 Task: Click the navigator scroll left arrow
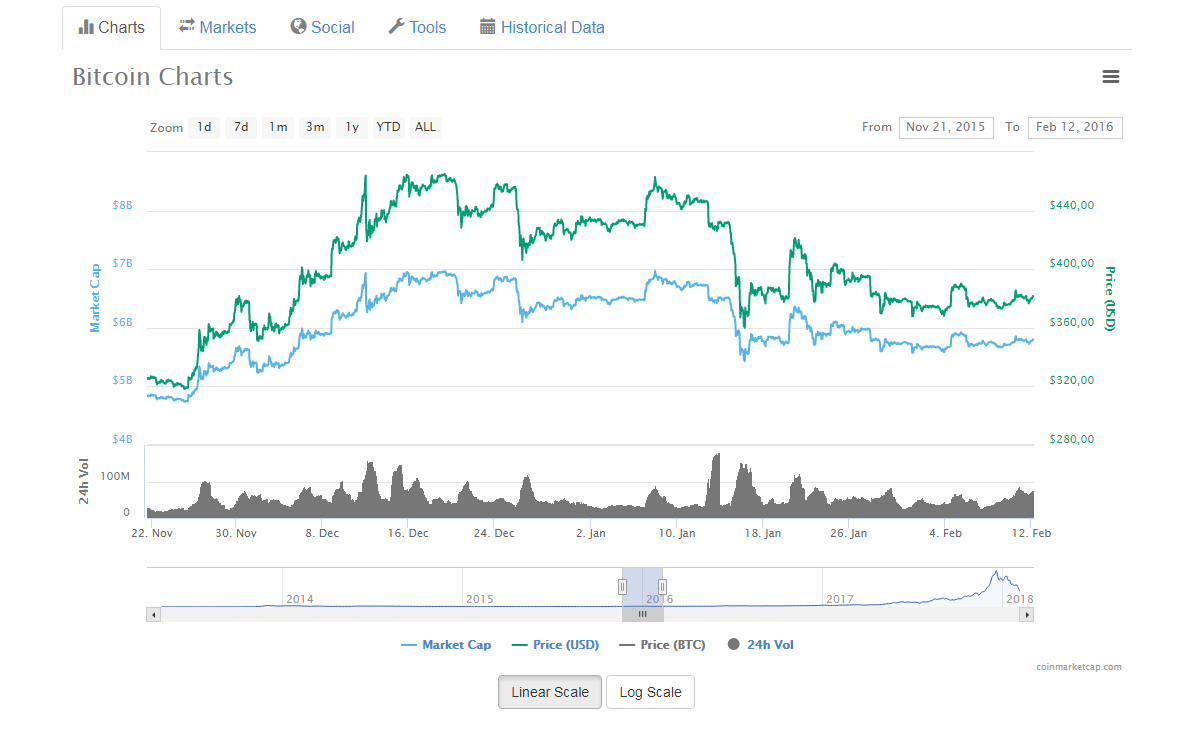(153, 615)
